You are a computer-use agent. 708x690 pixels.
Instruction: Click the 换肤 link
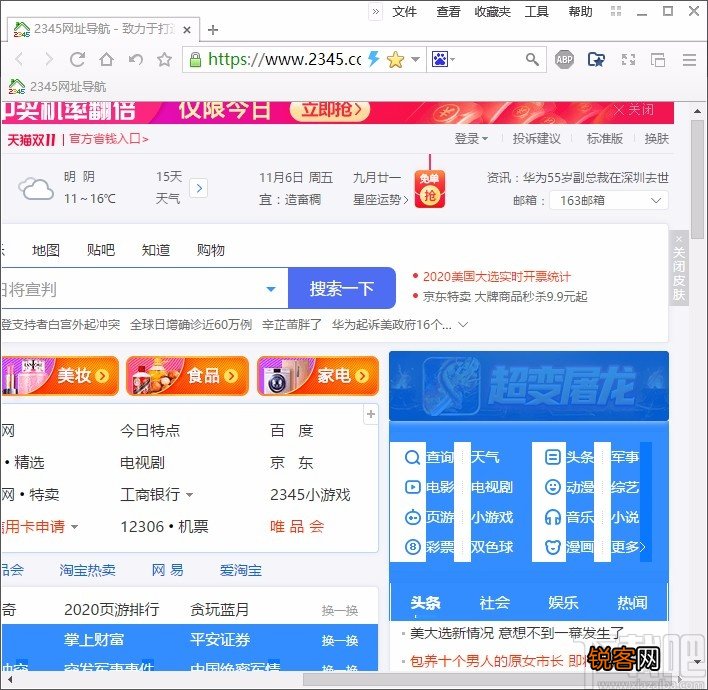pyautogui.click(x=657, y=139)
